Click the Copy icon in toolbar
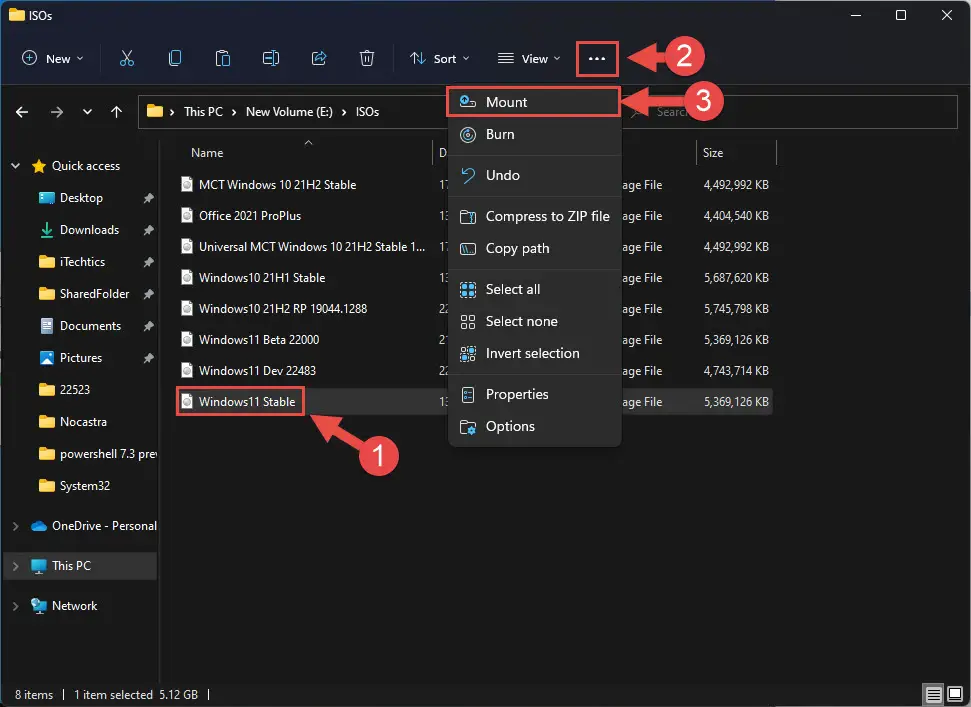Screen dimensions: 971x707 tap(175, 58)
